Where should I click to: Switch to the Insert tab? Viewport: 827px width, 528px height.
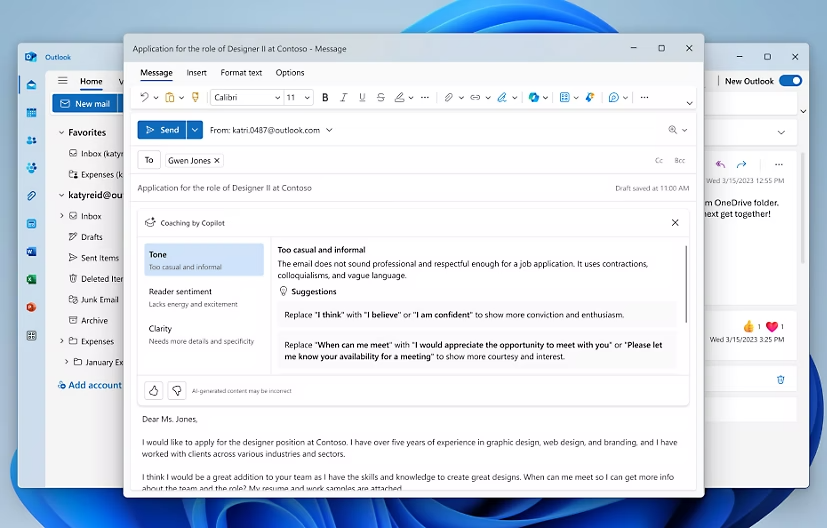(196, 73)
